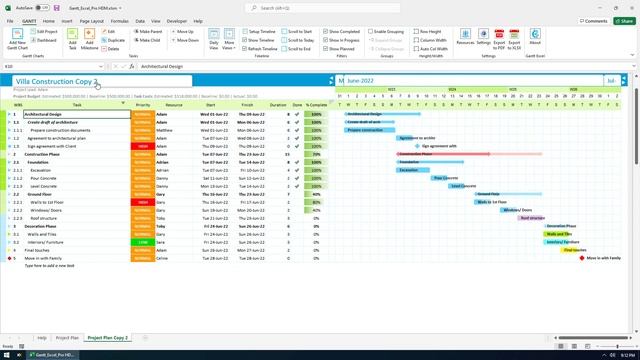Click the Jul month button on timeline
This screenshot has height=360, width=640.
pyautogui.click(x=611, y=81)
